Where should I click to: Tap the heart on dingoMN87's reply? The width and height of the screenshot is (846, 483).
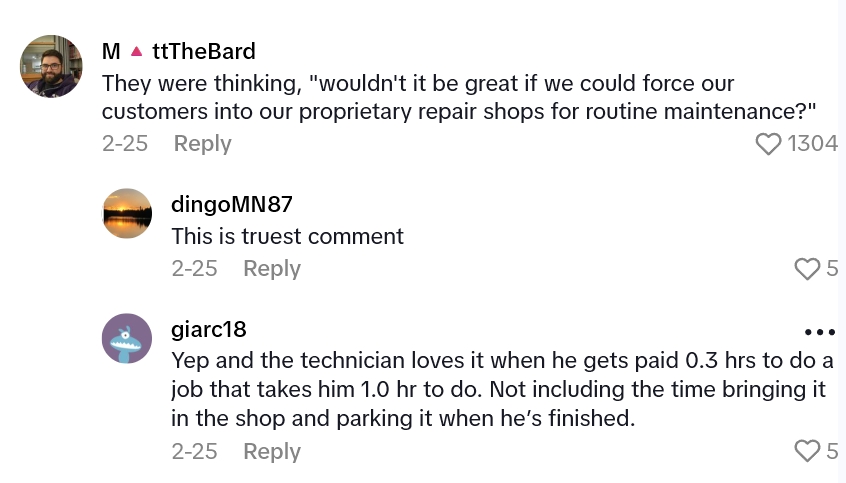(x=806, y=269)
